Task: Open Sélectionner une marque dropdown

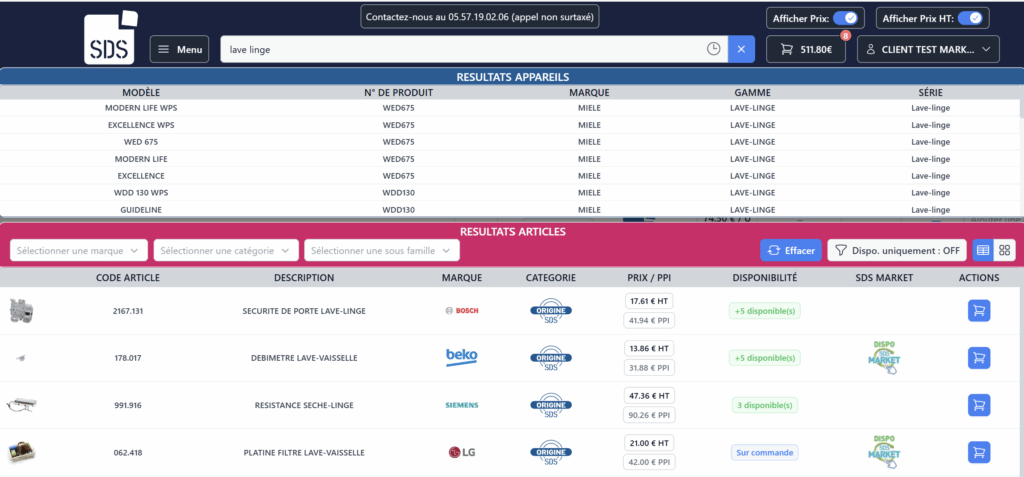Action: (x=78, y=250)
